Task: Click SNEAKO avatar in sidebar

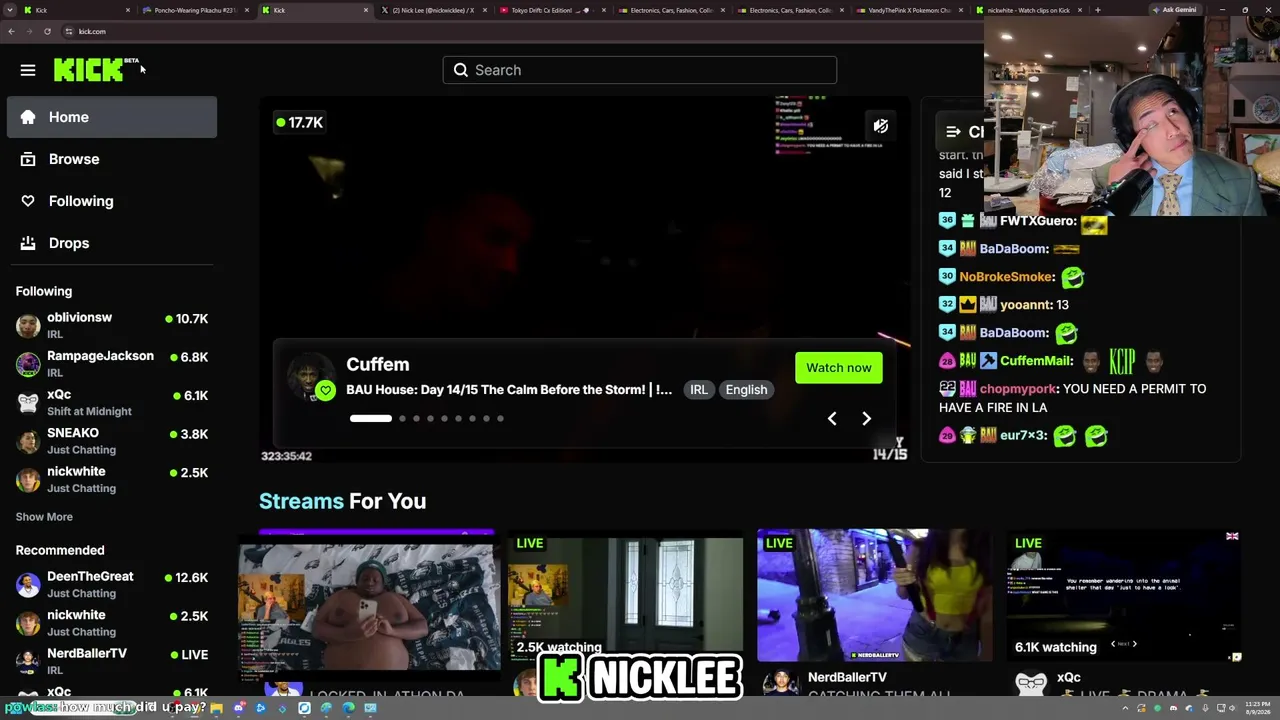Action: 28,441
